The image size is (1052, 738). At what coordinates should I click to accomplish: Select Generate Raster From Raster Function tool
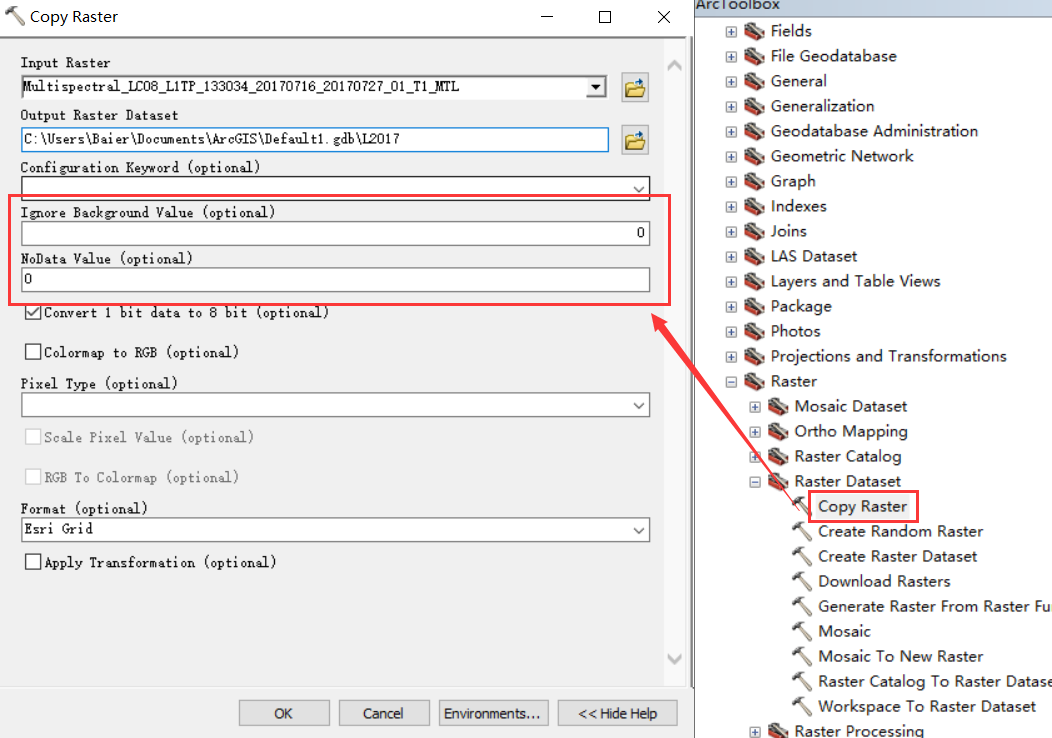click(935, 607)
